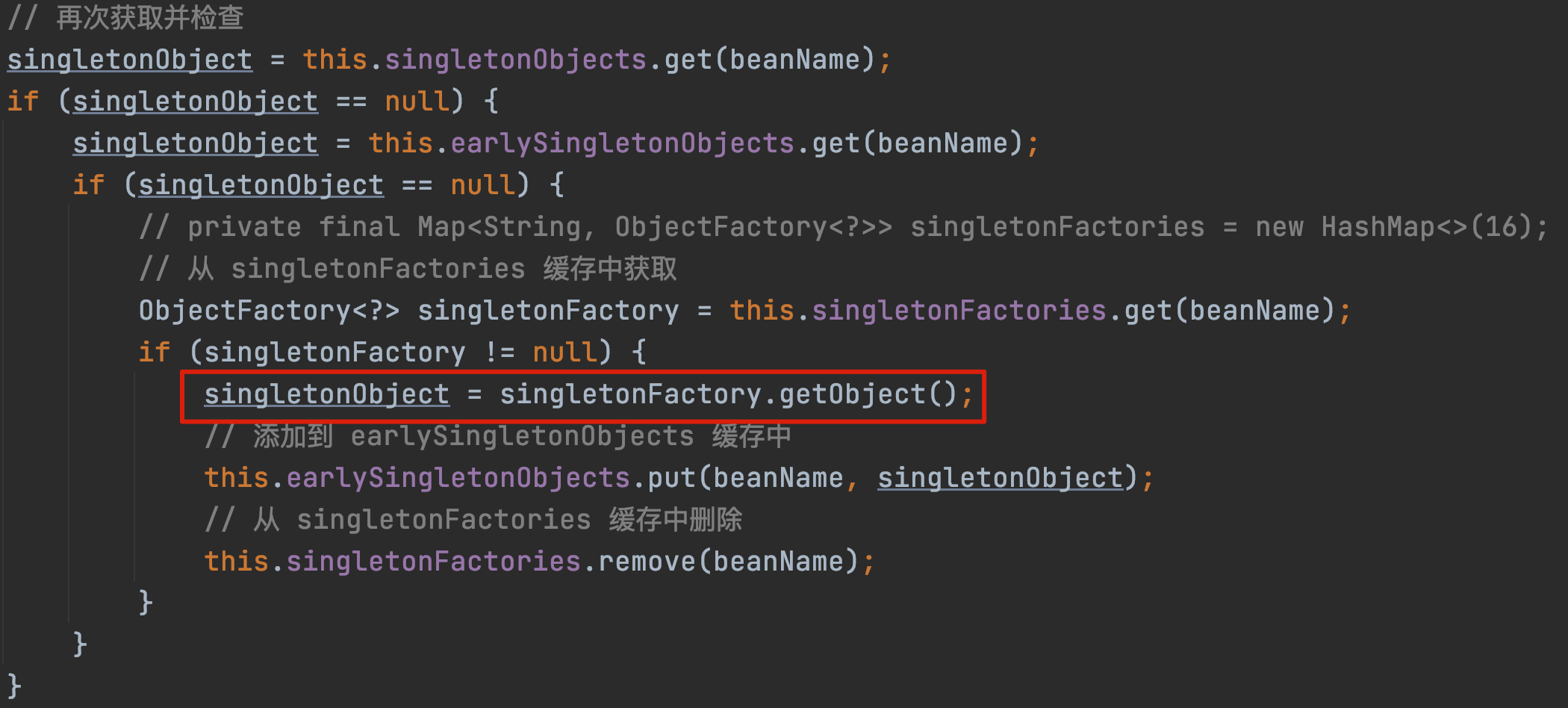Click singletonFactory.getObject() call in red box

[728, 394]
